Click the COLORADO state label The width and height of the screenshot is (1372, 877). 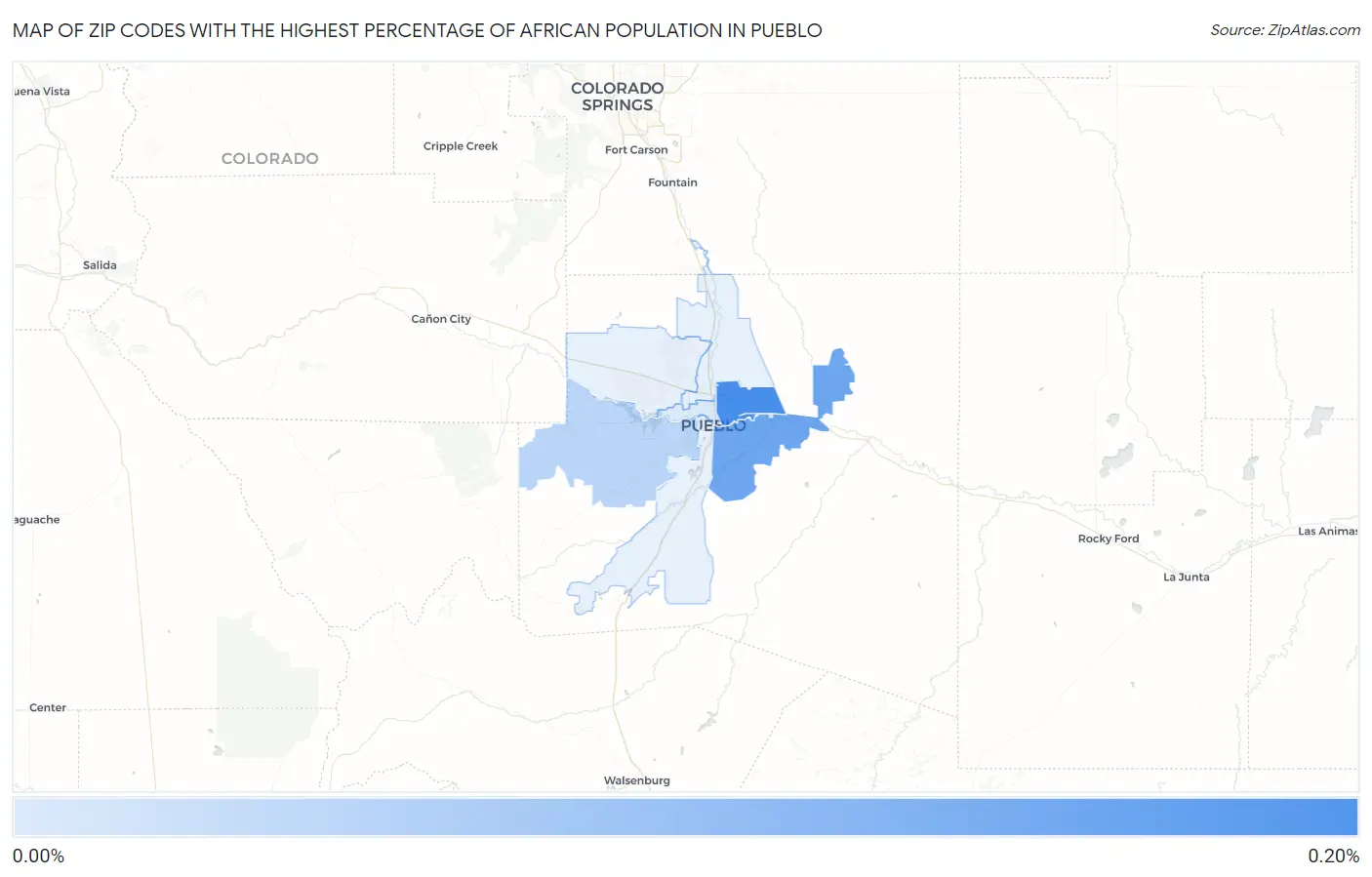pyautogui.click(x=269, y=158)
